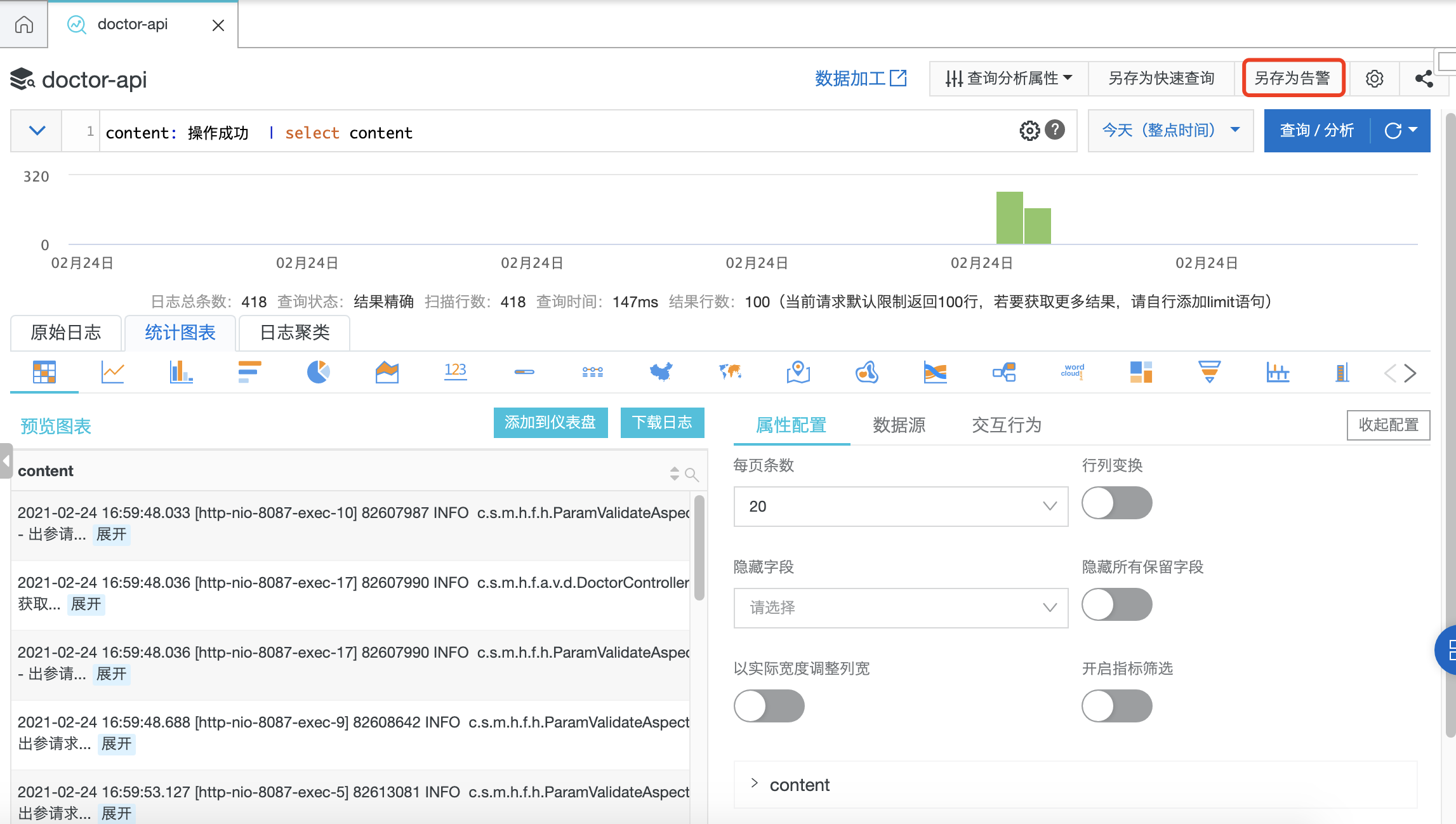Select the line chart icon
The image size is (1456, 824).
(x=112, y=372)
